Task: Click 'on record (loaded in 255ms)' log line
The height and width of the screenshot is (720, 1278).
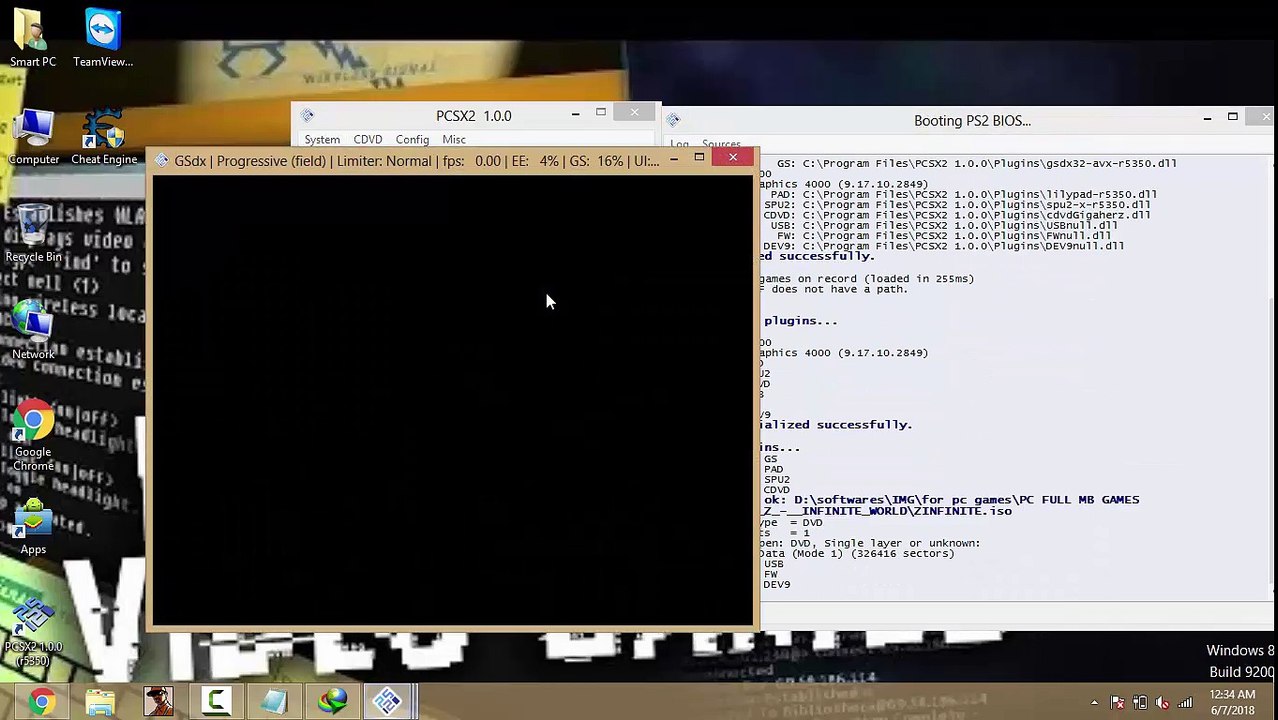Action: (x=867, y=279)
